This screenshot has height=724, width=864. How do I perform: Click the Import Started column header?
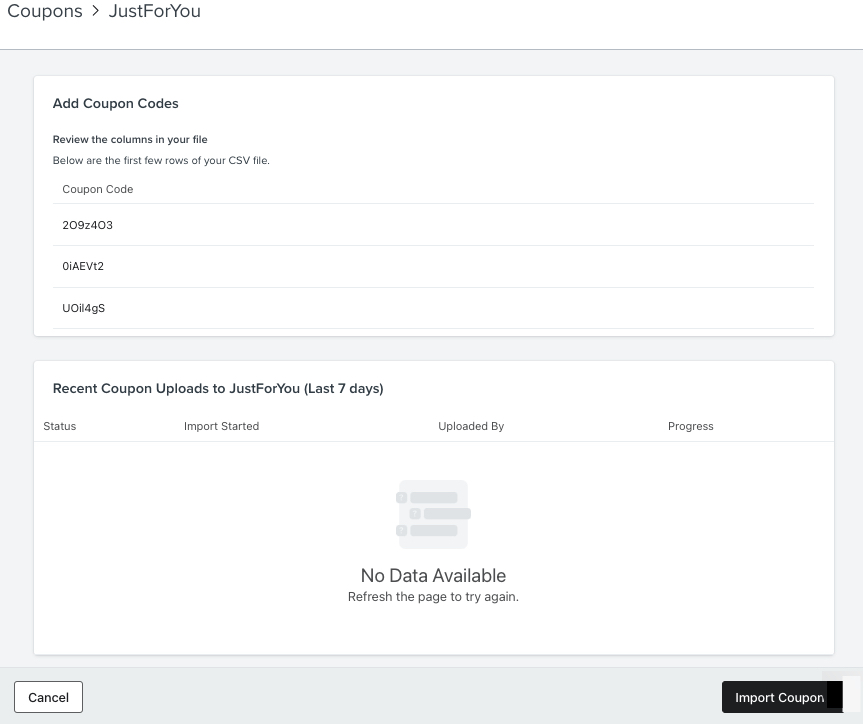click(x=221, y=426)
